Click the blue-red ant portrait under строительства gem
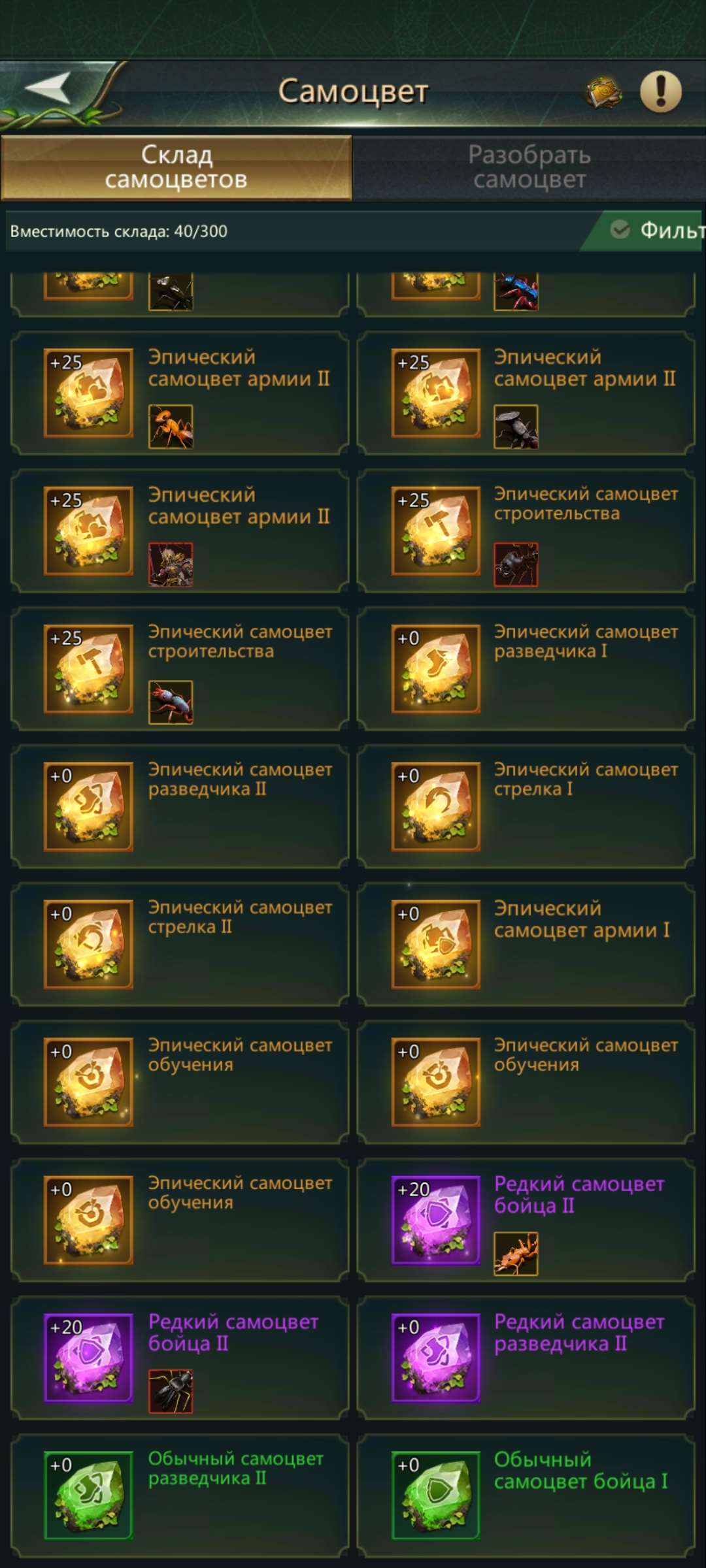The width and height of the screenshot is (706, 1568). tap(171, 702)
